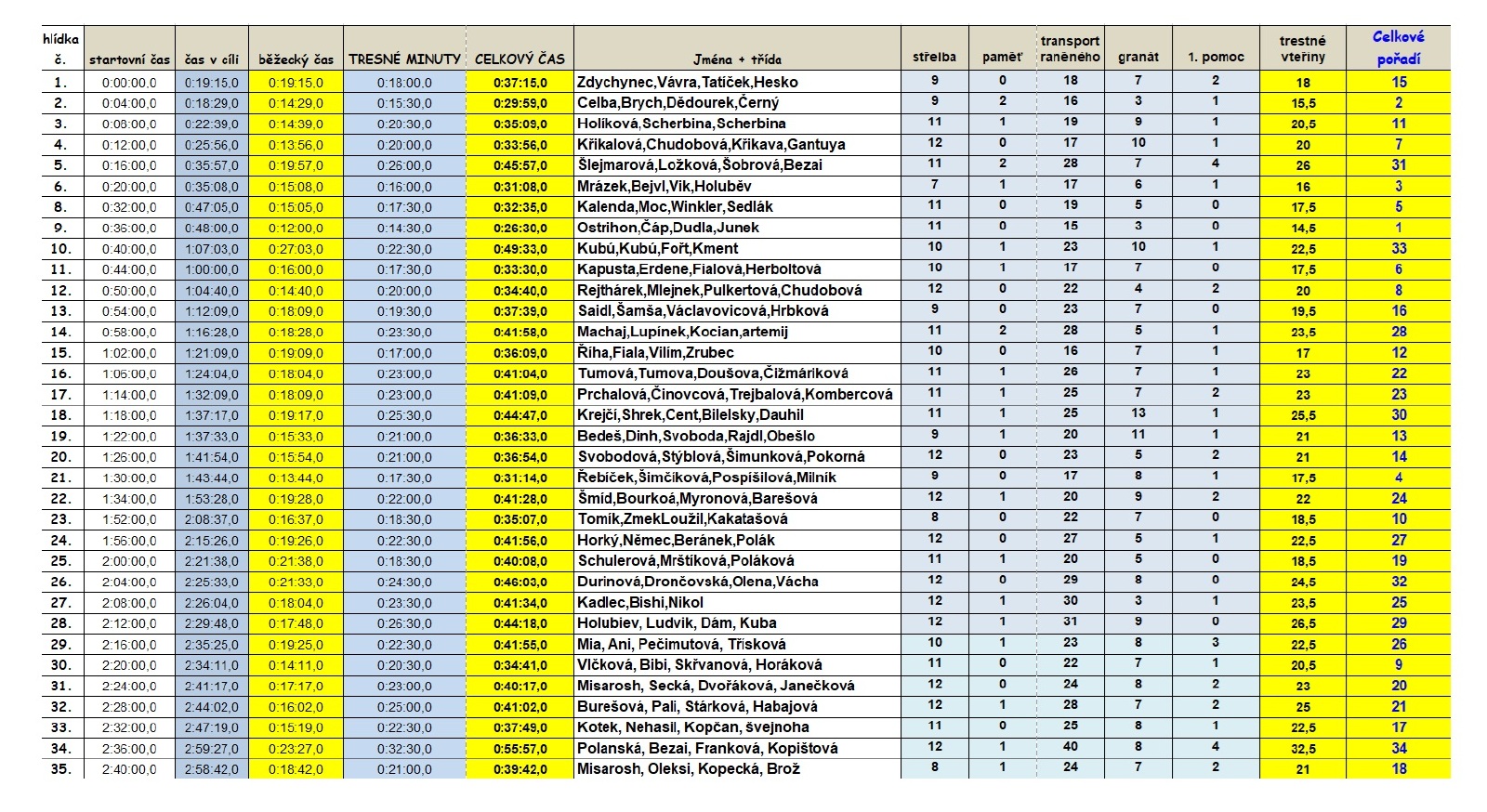Select the name cell 'Ostrihon,Čáp,Dudla,Junek'

tap(668, 228)
